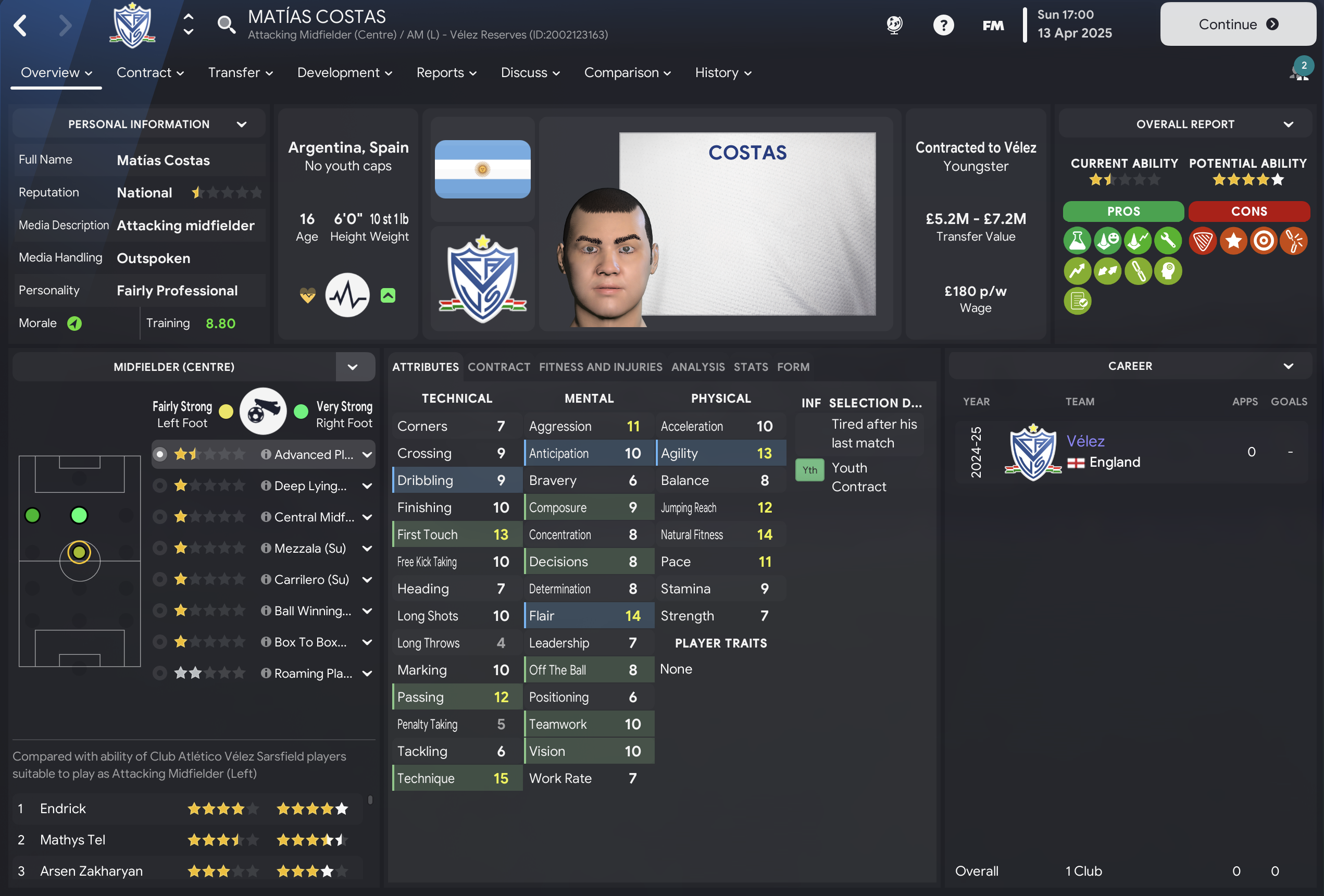Click the comparison list scrollbar
1324x896 pixels.
(370, 800)
